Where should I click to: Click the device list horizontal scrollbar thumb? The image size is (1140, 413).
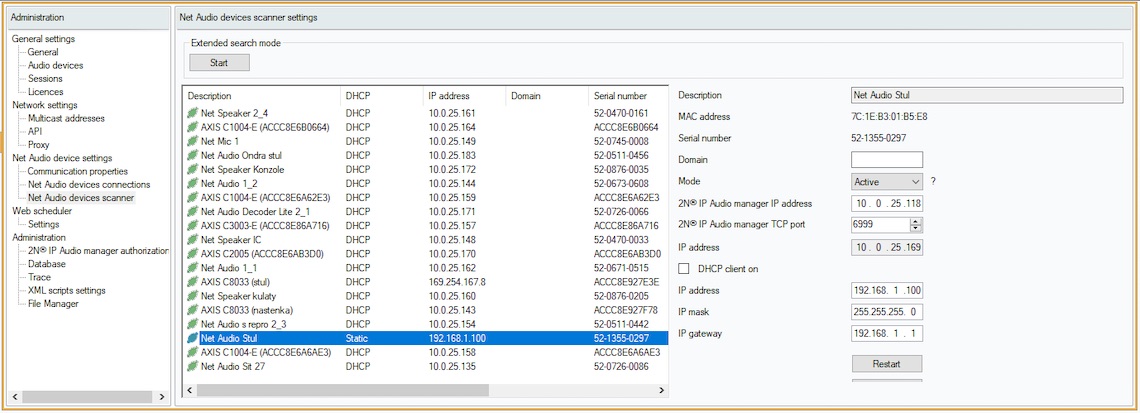tap(342, 390)
